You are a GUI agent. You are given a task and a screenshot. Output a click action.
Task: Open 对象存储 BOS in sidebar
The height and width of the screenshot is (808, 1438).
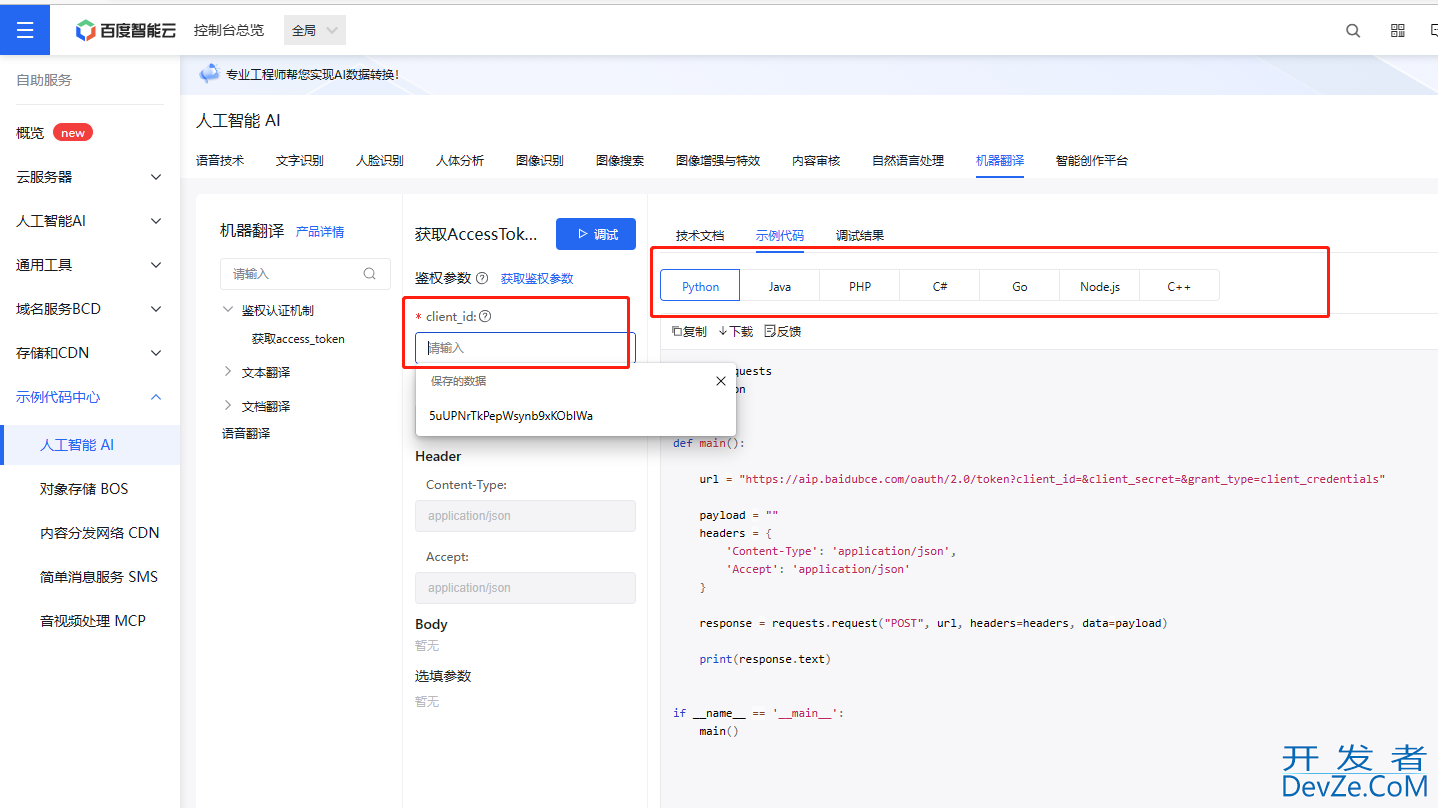[84, 489]
